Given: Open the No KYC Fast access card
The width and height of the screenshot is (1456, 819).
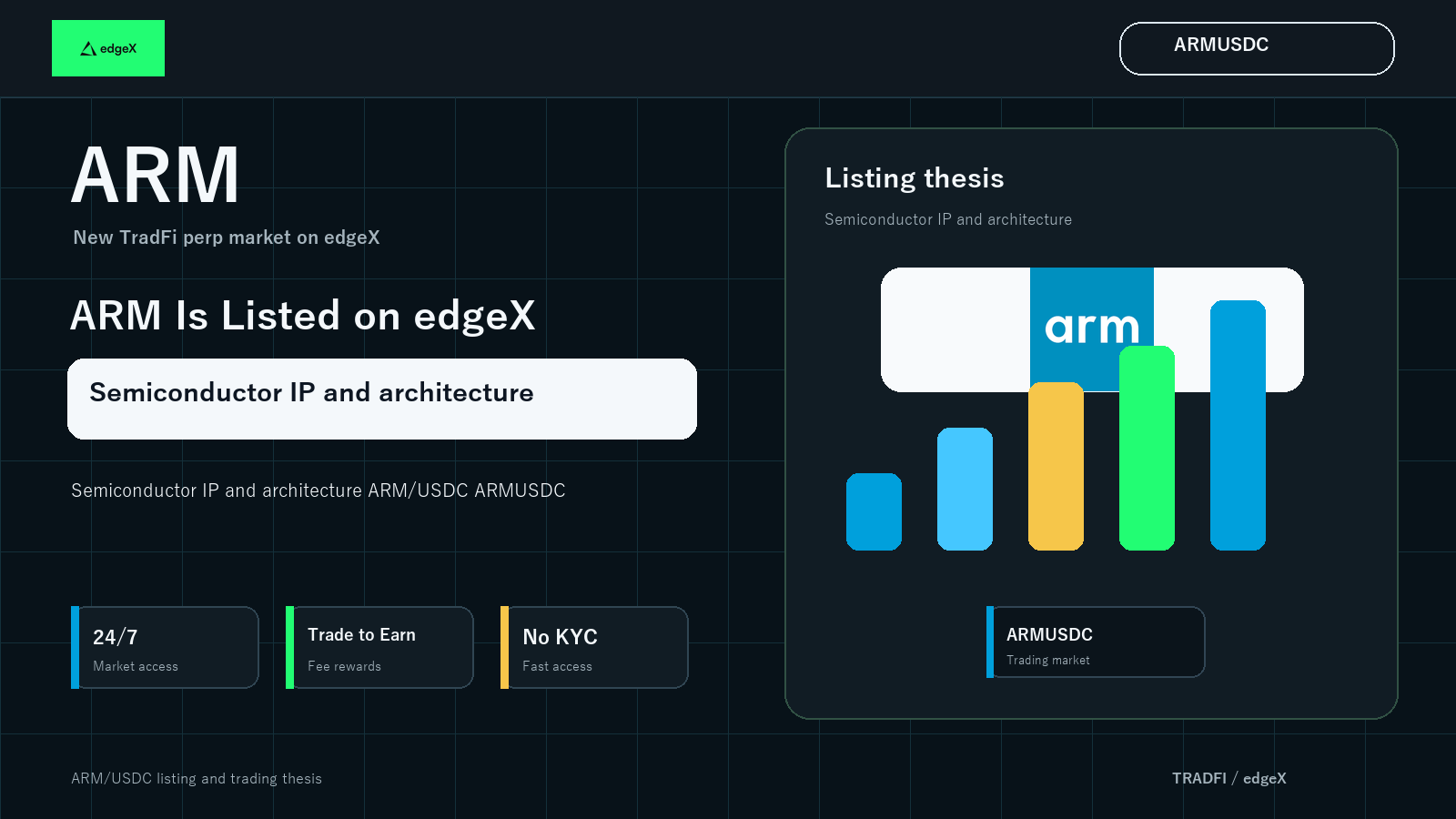Looking at the screenshot, I should coord(594,647).
